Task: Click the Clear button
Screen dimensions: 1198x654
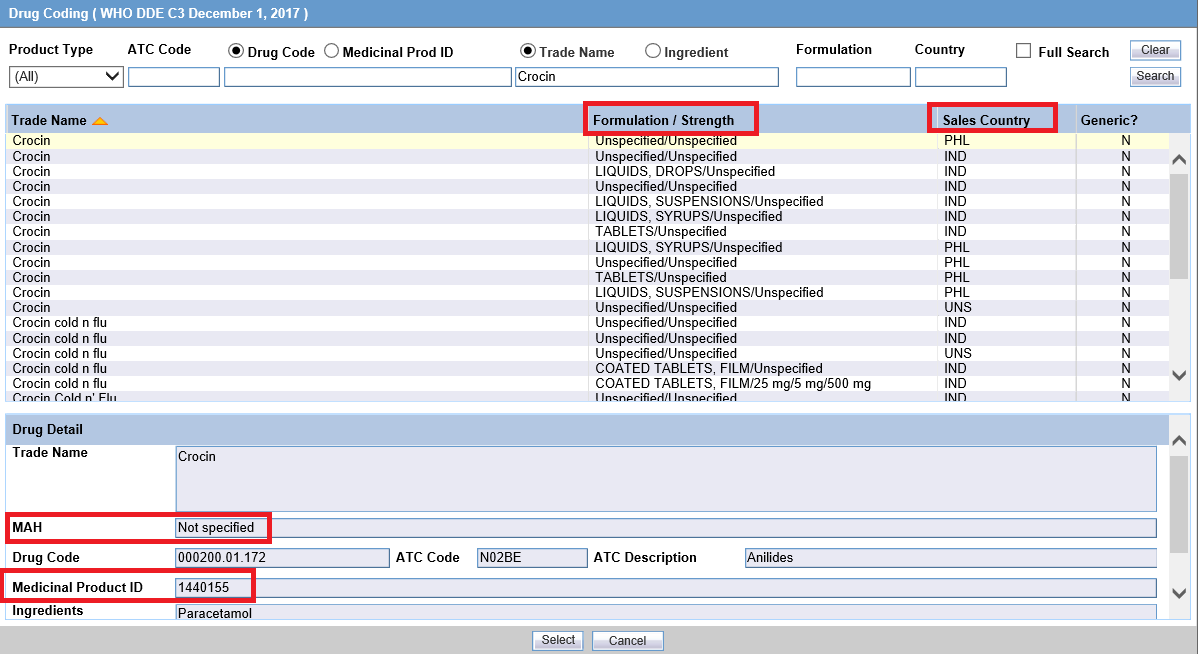Action: click(1155, 50)
